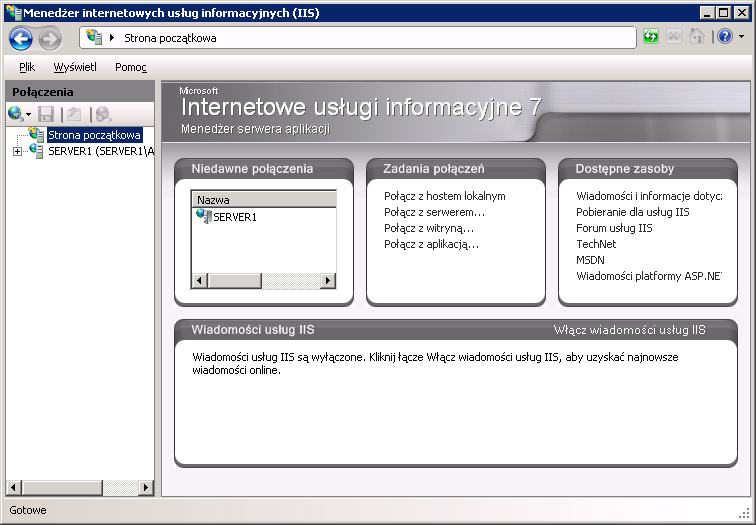The width and height of the screenshot is (756, 525).
Task: Click the SERVER1 tree node icon
Action: click(x=36, y=151)
